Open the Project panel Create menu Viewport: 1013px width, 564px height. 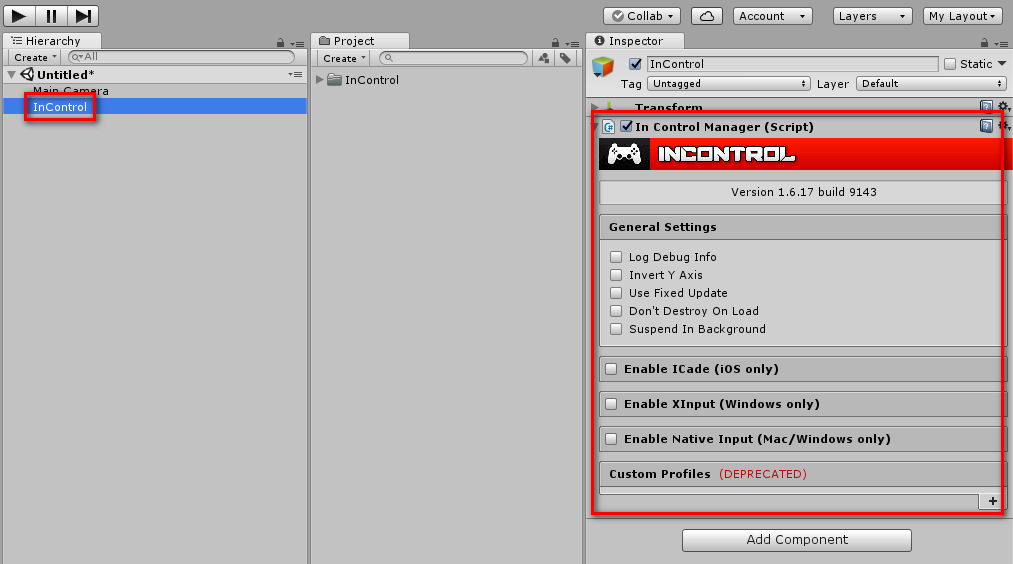pos(344,58)
